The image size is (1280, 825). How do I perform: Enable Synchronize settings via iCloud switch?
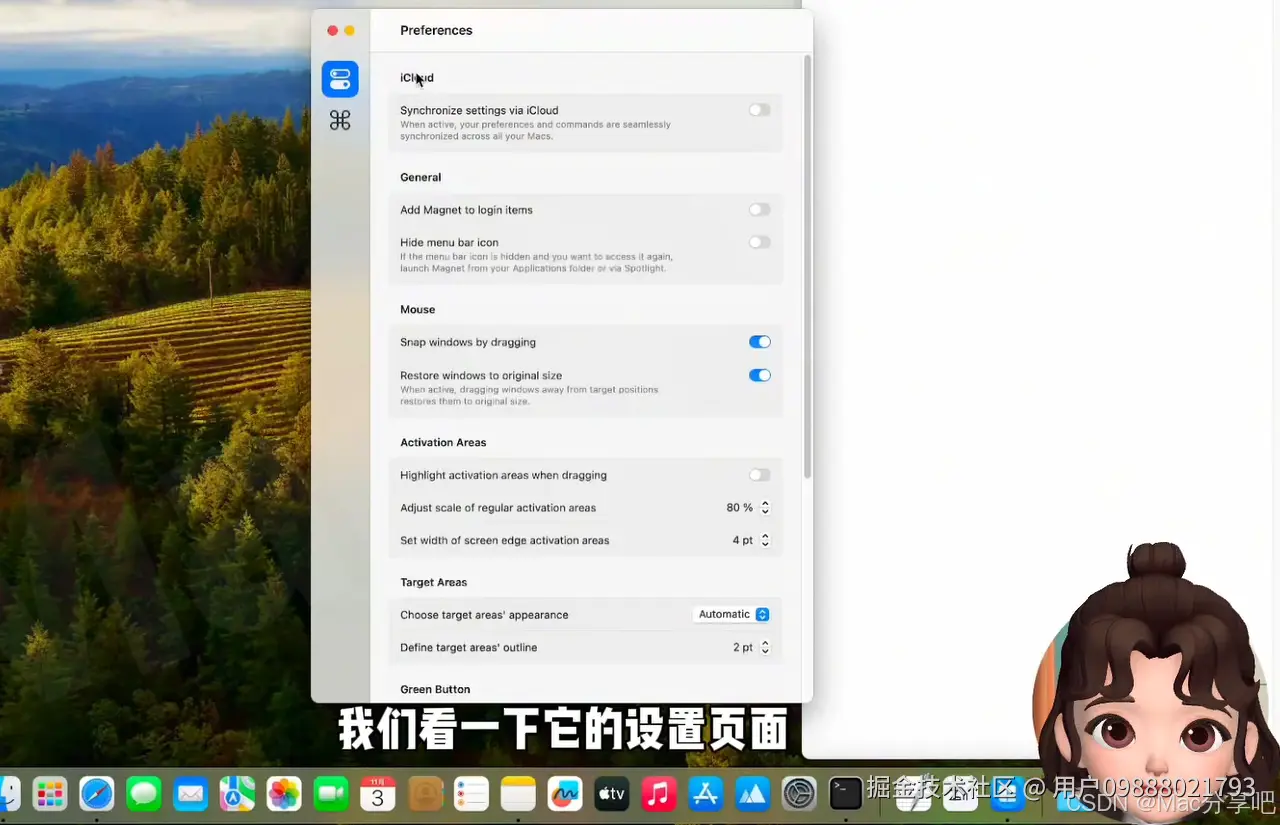[760, 110]
